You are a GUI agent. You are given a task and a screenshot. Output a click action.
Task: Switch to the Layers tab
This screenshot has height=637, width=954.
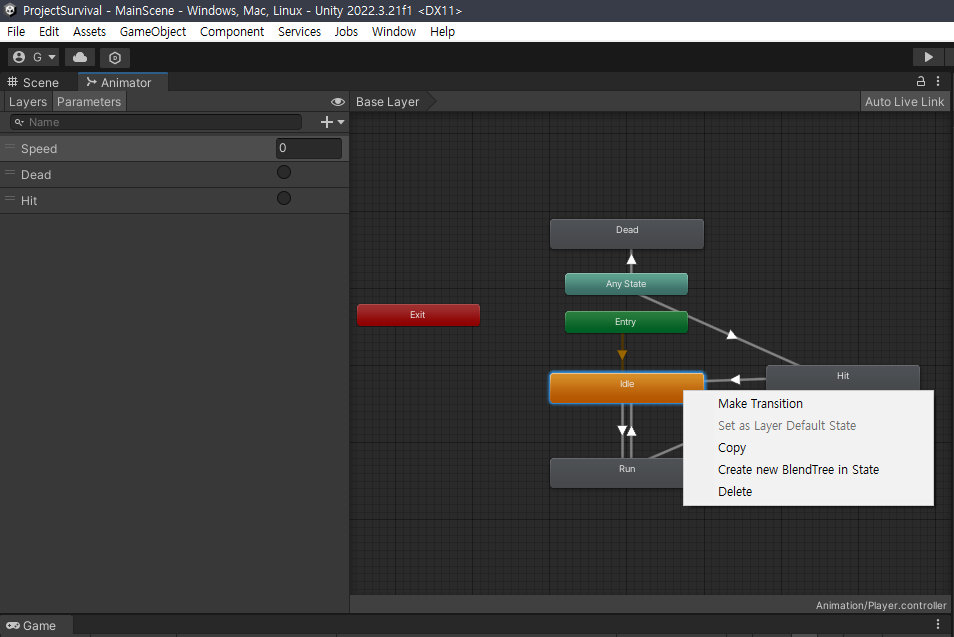pos(28,102)
